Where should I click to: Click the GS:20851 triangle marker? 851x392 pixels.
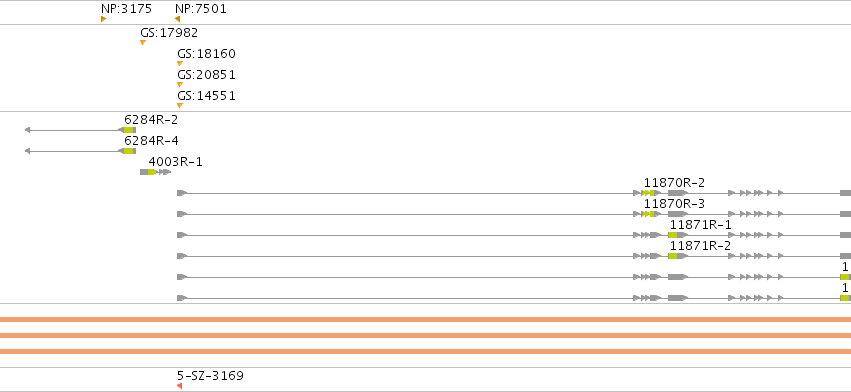coord(180,85)
